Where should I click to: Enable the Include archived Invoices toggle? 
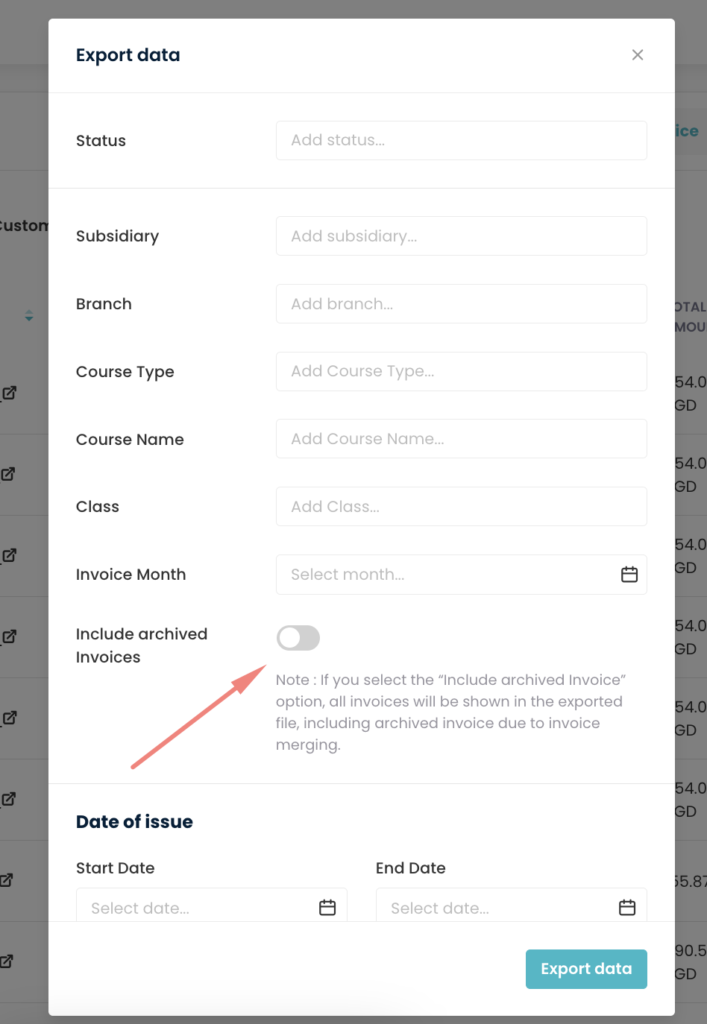[297, 637]
